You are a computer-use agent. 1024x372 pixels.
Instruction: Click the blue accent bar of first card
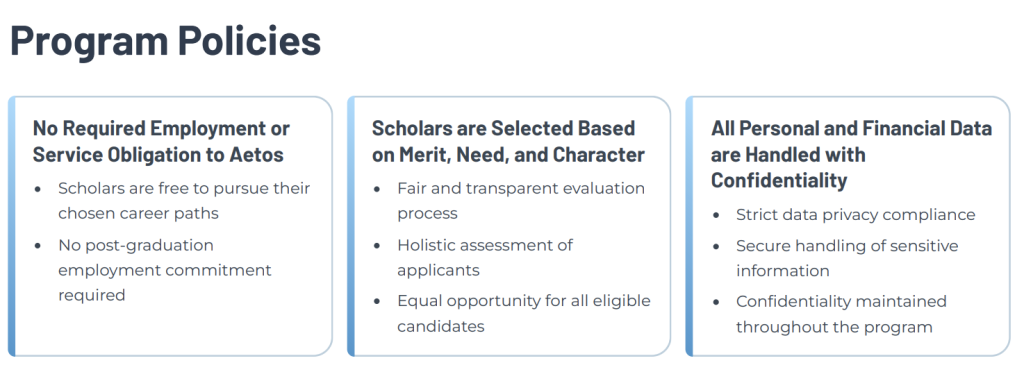(12, 226)
